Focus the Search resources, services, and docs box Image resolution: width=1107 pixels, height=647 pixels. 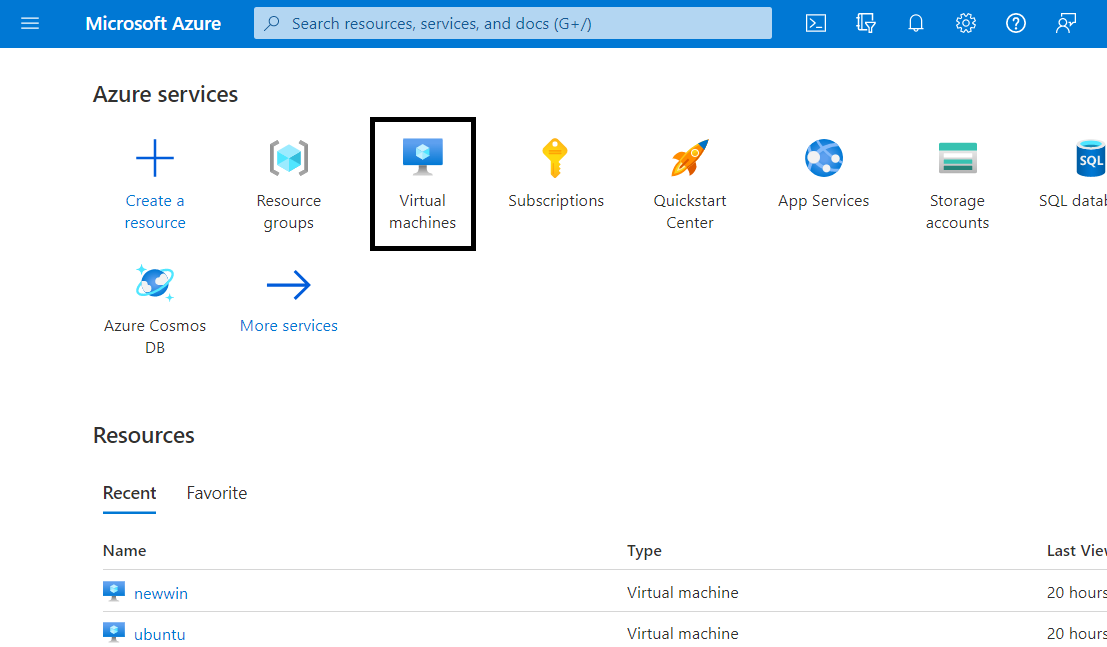point(513,23)
